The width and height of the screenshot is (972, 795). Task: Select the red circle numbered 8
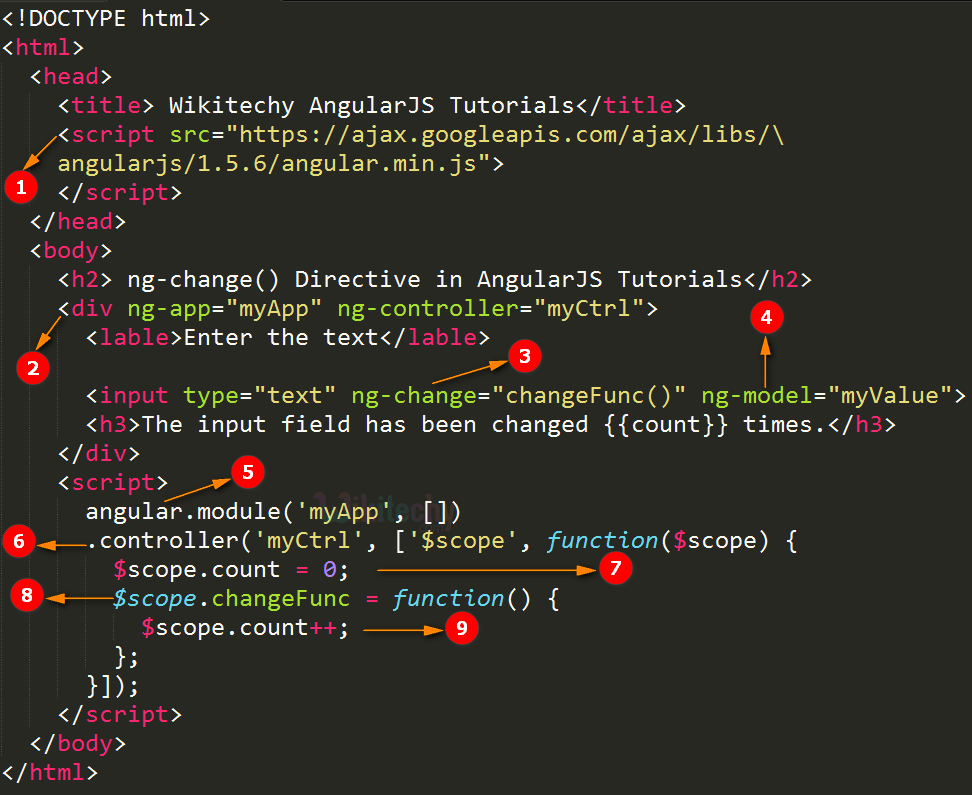(27, 595)
